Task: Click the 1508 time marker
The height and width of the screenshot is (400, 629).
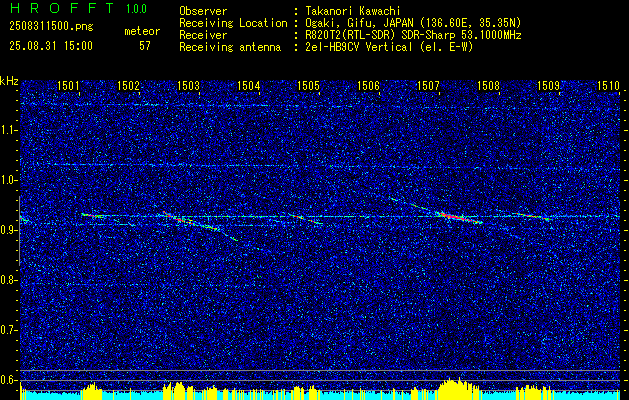Action: (x=489, y=85)
